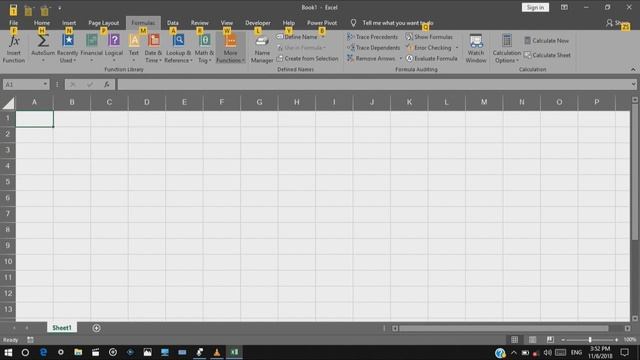This screenshot has width=640, height=360.
Task: Switch to the Page Layout tab
Action: [104, 23]
